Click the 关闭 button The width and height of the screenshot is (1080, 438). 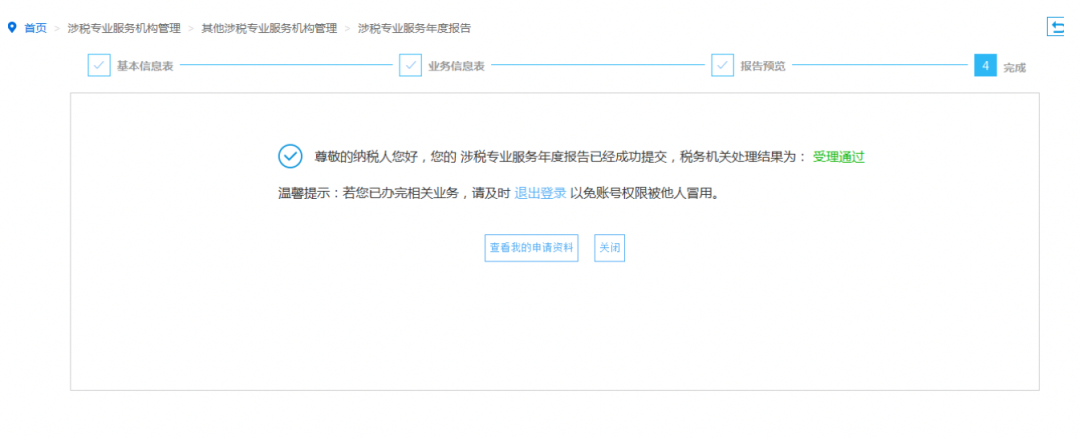(x=610, y=248)
